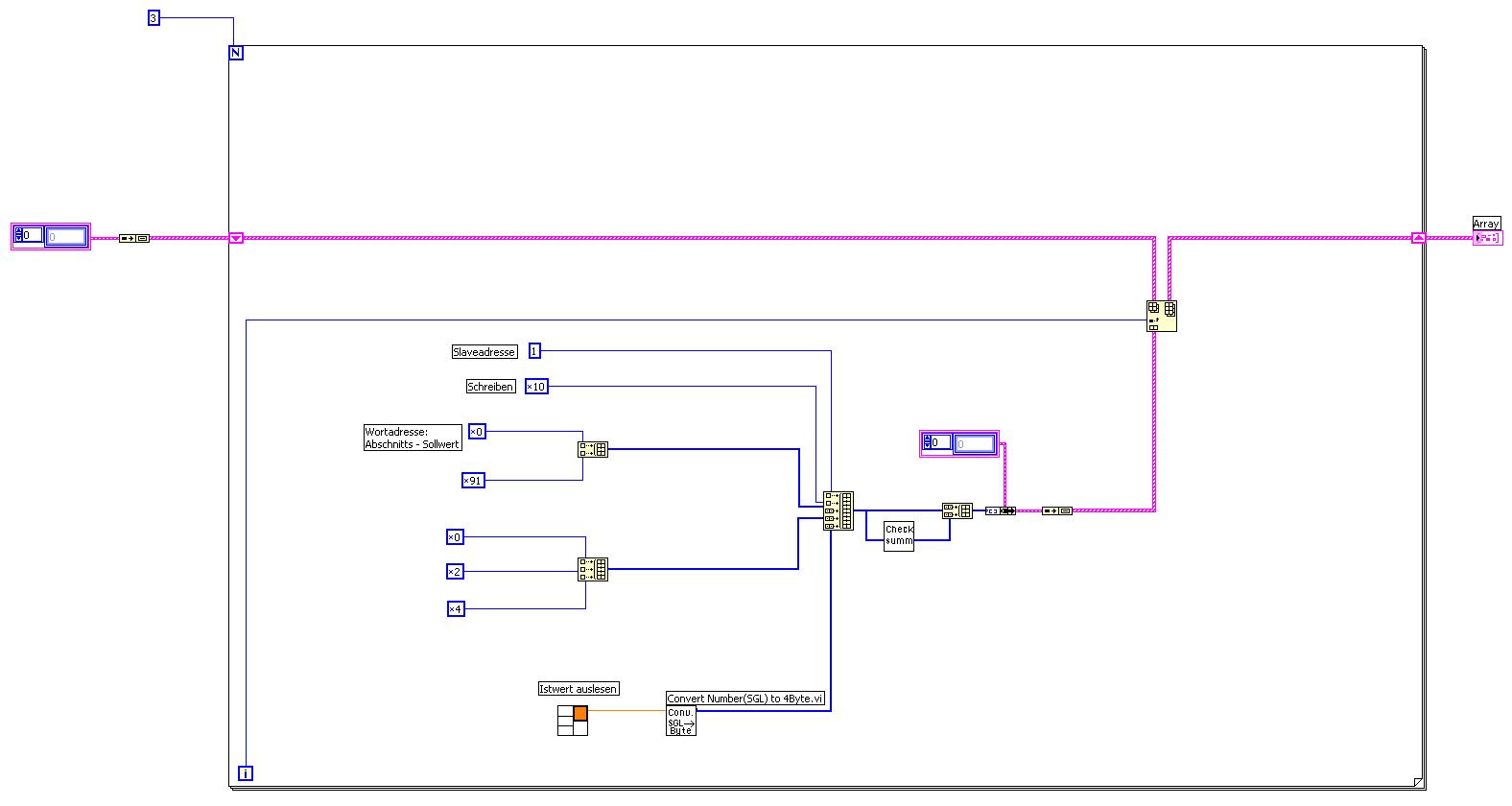Select the Slaveadresse label

point(484,352)
